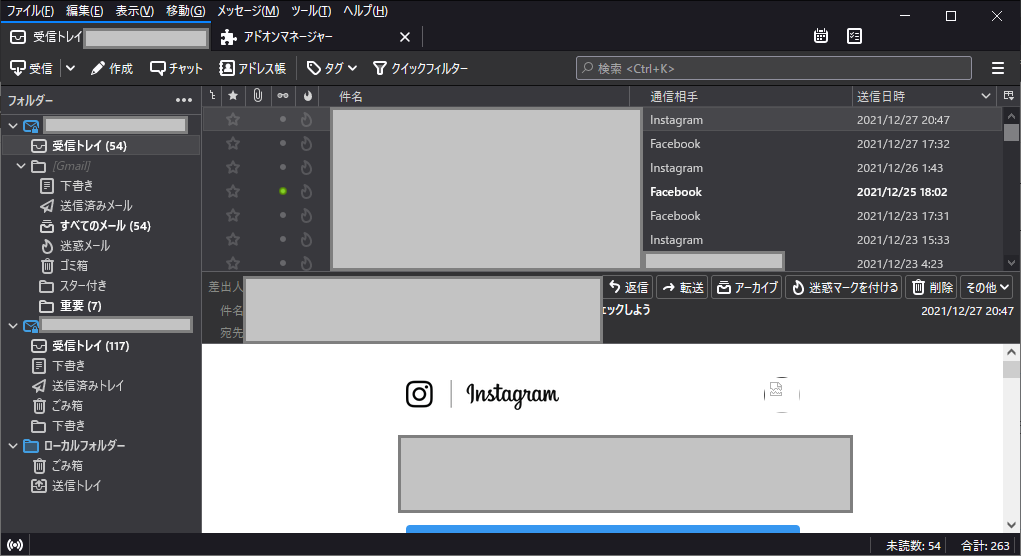Sort by star column header
The image size is (1021, 556).
233,96
